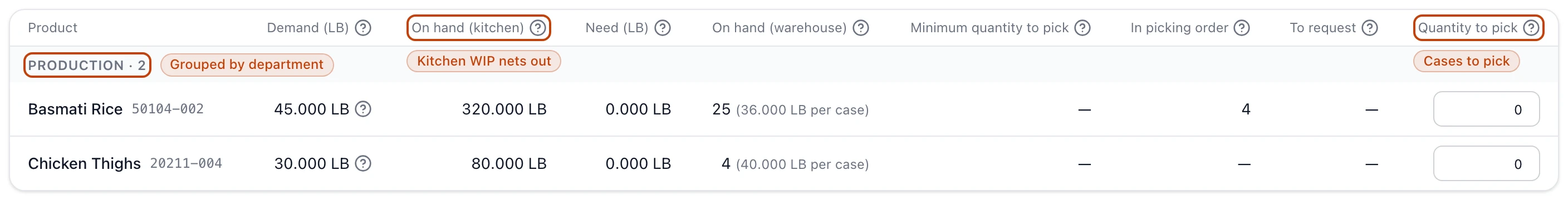Open the Basmati Rice product name
The image size is (1568, 200).
pyautogui.click(x=76, y=109)
